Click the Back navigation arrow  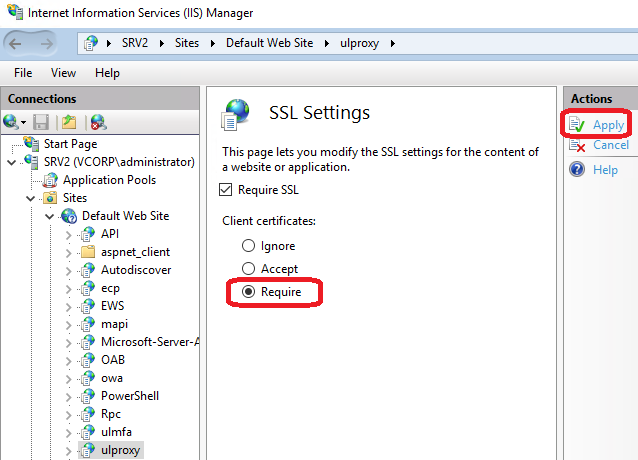point(16,43)
